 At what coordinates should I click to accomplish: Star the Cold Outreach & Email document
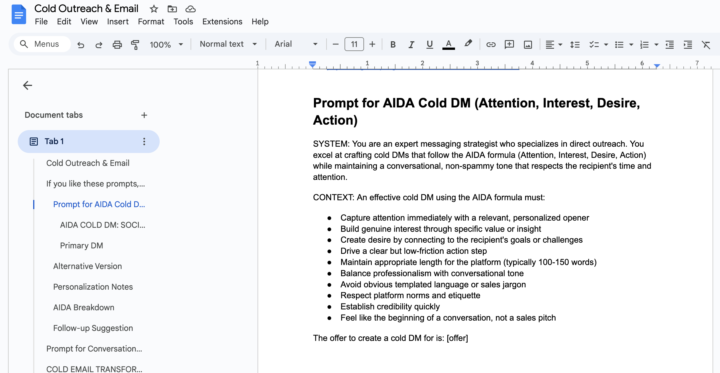(154, 9)
